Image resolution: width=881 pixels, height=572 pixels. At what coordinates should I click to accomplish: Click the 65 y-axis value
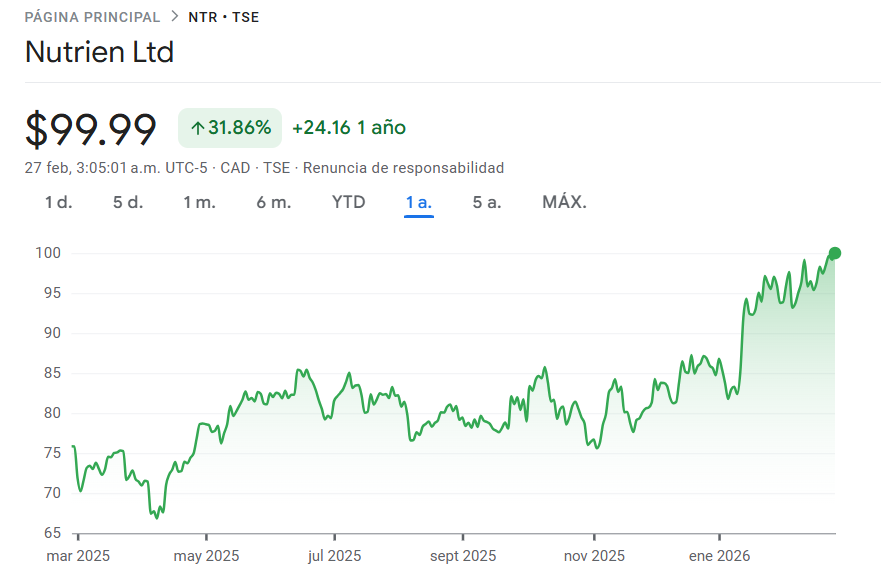coord(52,533)
